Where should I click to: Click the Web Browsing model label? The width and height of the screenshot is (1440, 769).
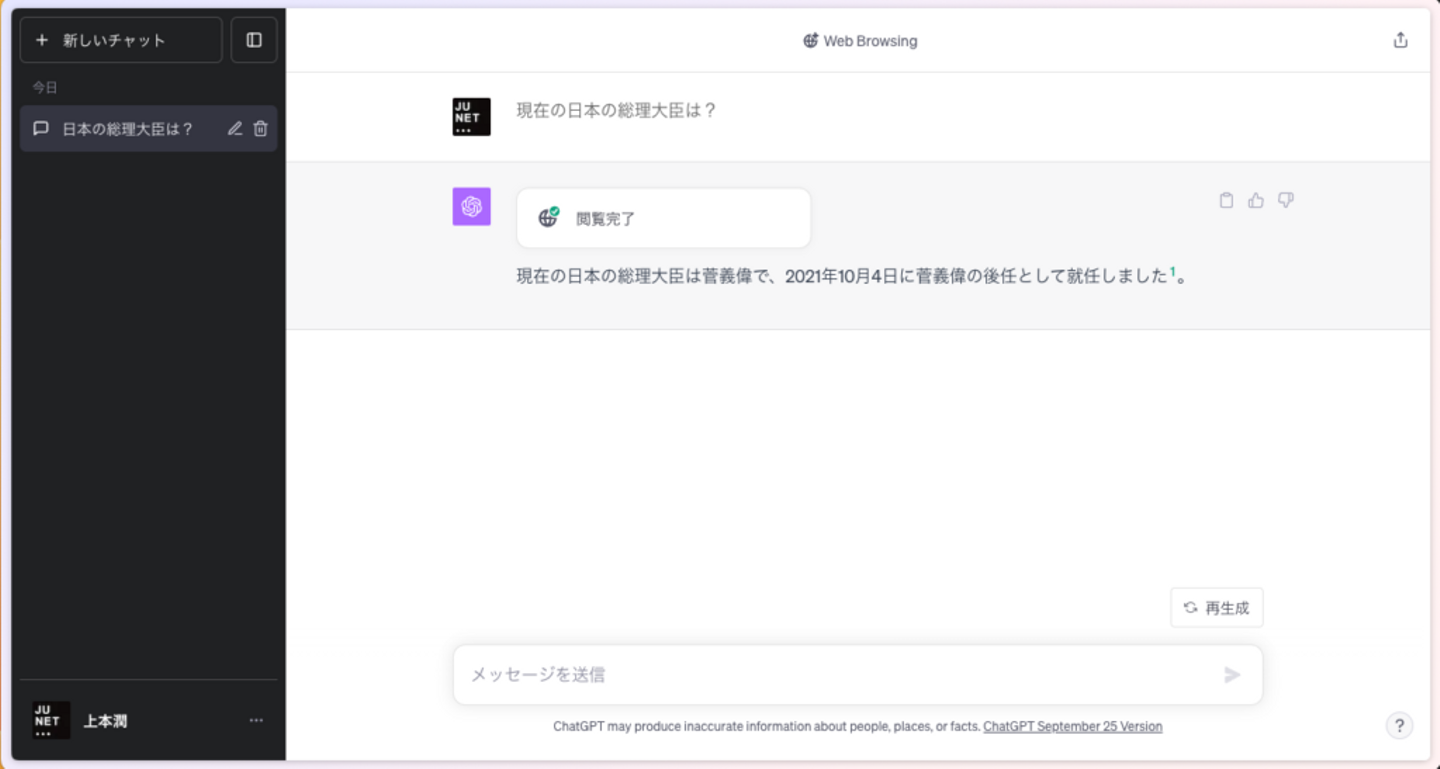[x=870, y=41]
